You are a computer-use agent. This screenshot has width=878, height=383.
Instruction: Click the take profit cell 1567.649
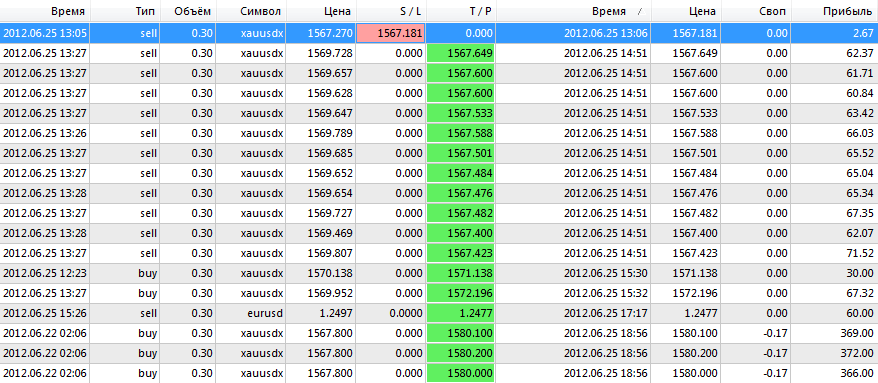click(x=460, y=54)
